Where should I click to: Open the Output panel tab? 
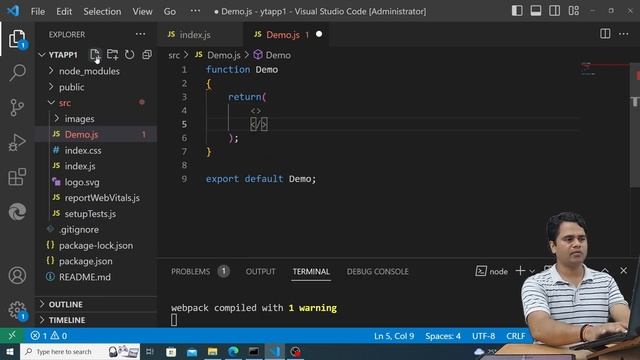pyautogui.click(x=260, y=271)
